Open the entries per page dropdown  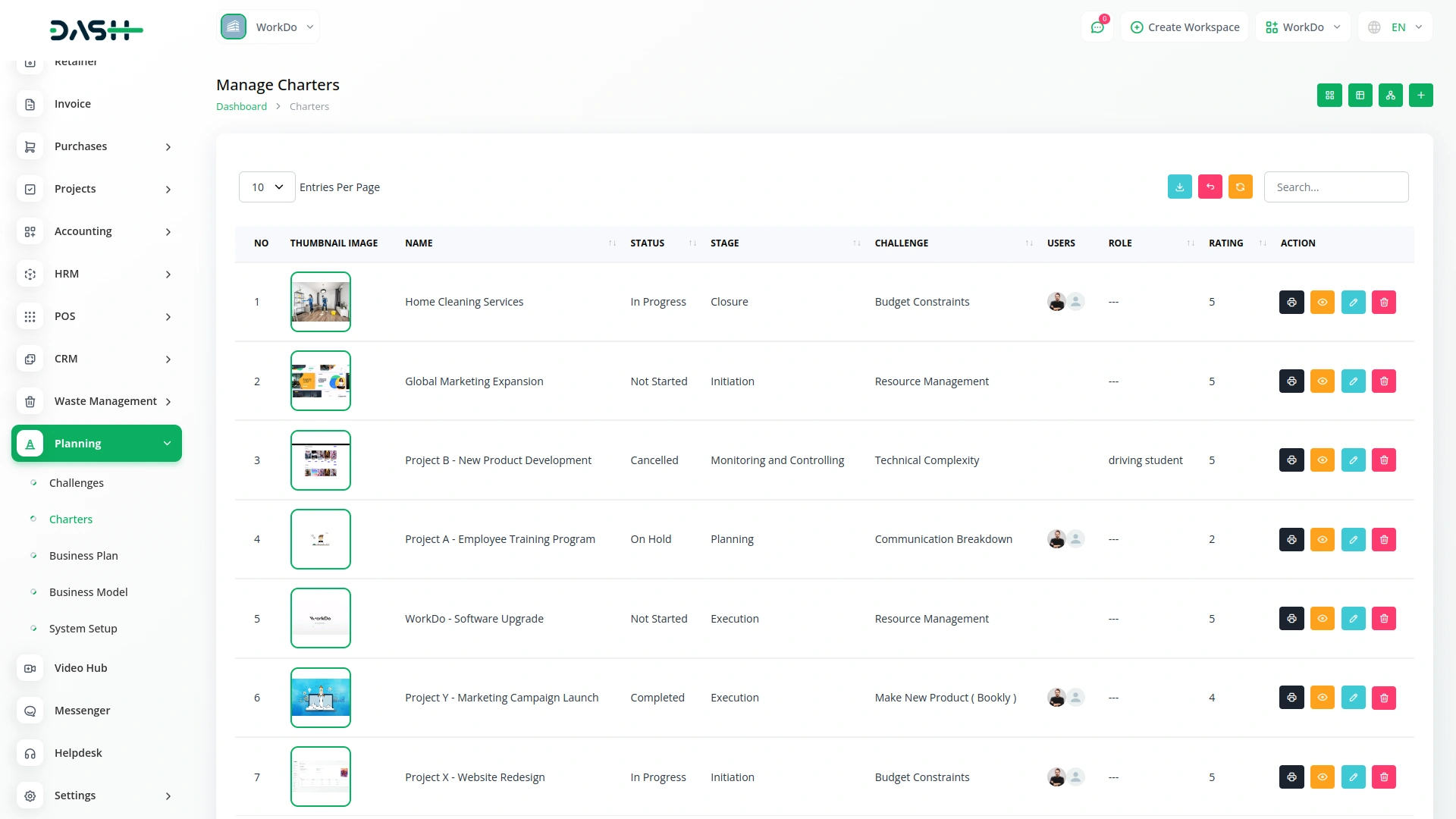[267, 187]
